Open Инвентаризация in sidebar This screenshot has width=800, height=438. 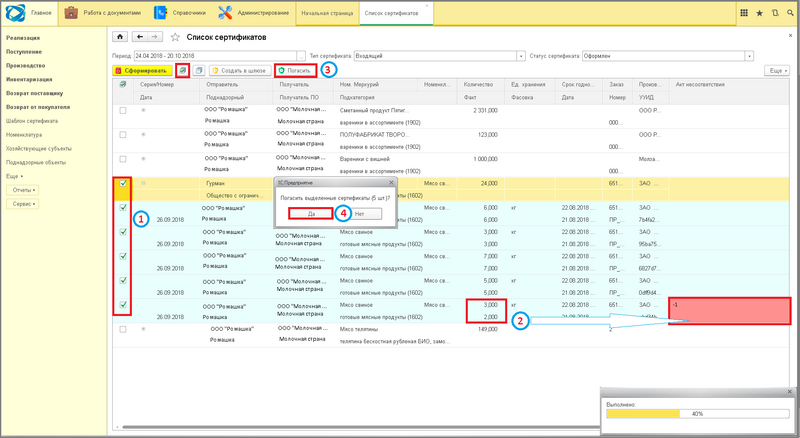[x=29, y=79]
